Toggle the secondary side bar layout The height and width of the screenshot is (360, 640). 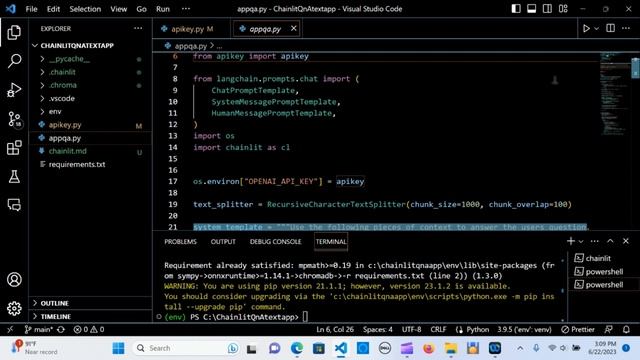(x=547, y=9)
